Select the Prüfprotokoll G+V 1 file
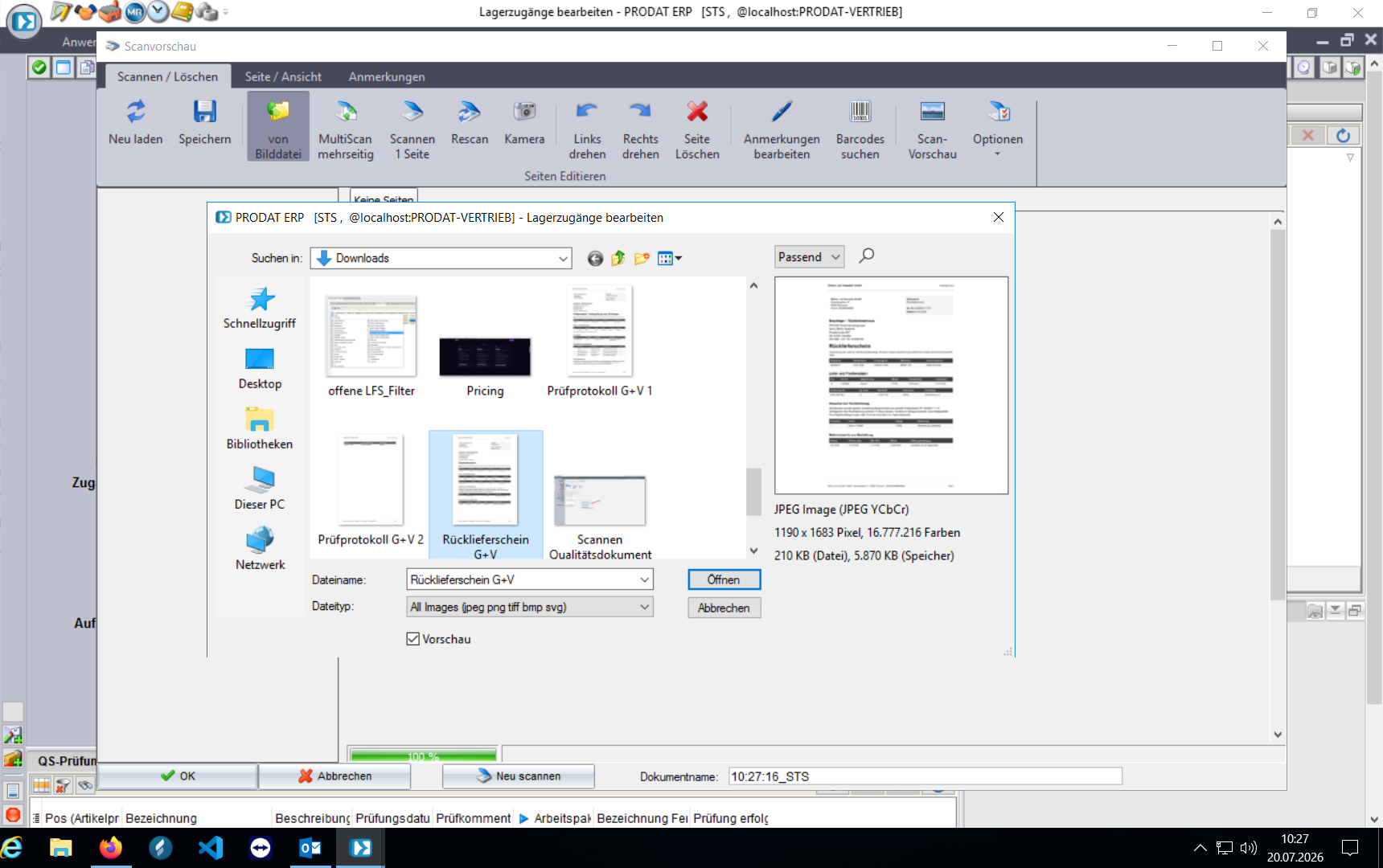 600,341
